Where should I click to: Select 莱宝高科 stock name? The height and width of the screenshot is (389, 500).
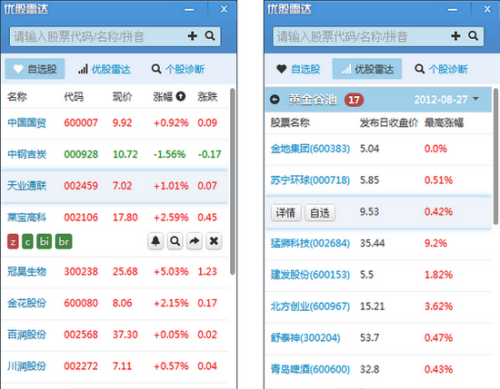tap(27, 218)
